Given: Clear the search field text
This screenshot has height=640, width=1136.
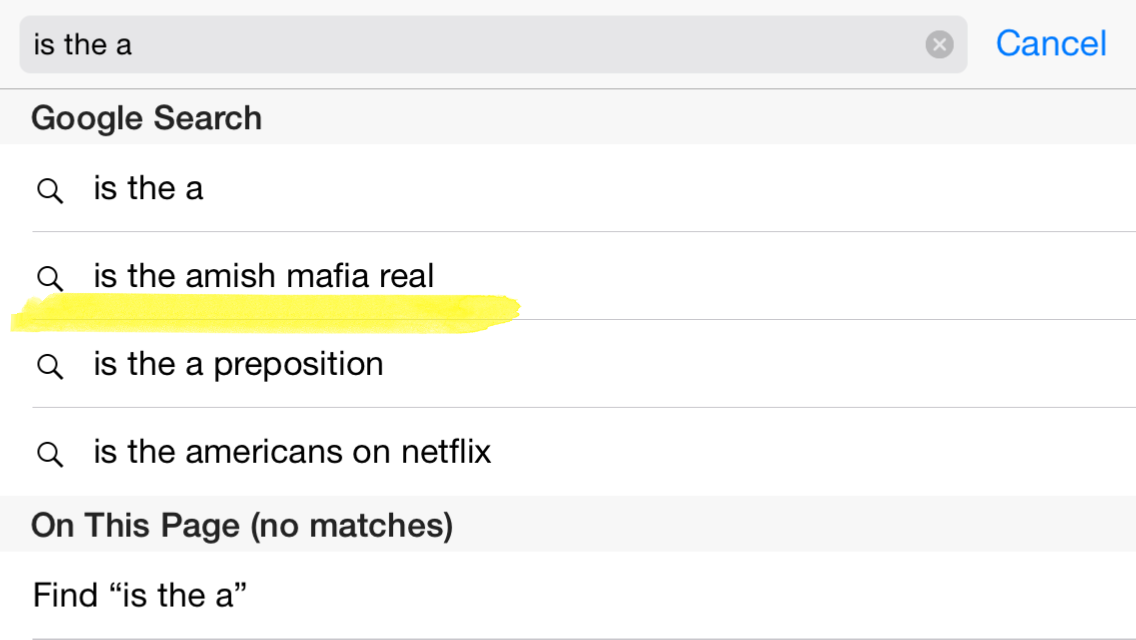Looking at the screenshot, I should pyautogui.click(x=939, y=45).
